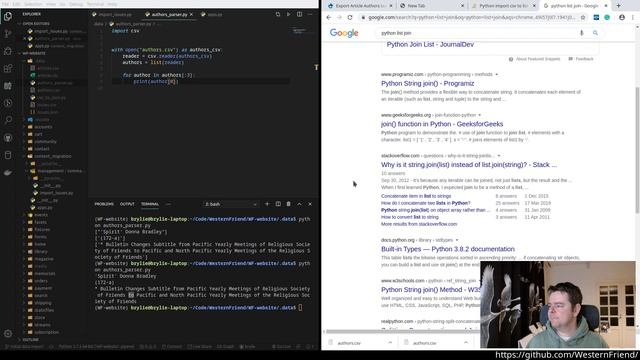This screenshot has height=360, width=640.
Task: Create a new terminal with plus icon
Action: click(x=267, y=204)
